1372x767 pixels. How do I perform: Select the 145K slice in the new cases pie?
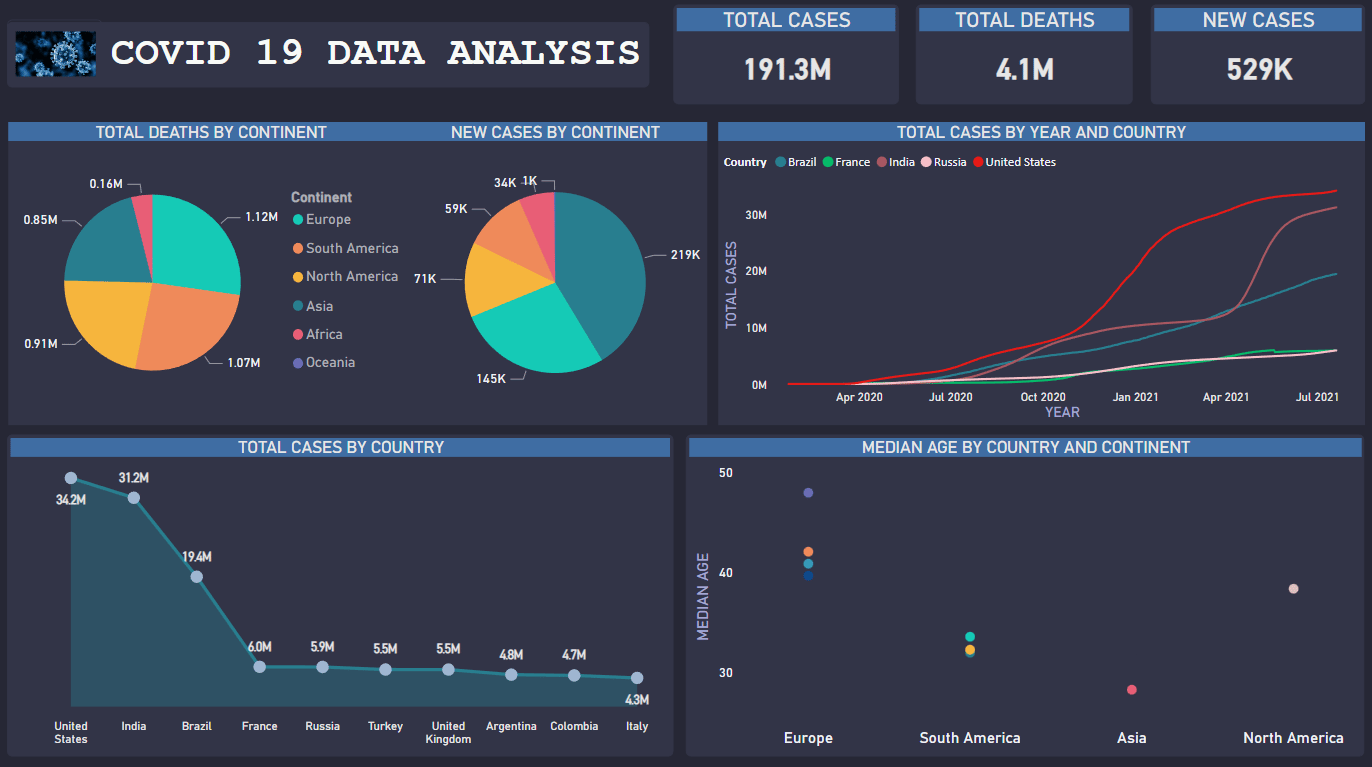pos(532,335)
